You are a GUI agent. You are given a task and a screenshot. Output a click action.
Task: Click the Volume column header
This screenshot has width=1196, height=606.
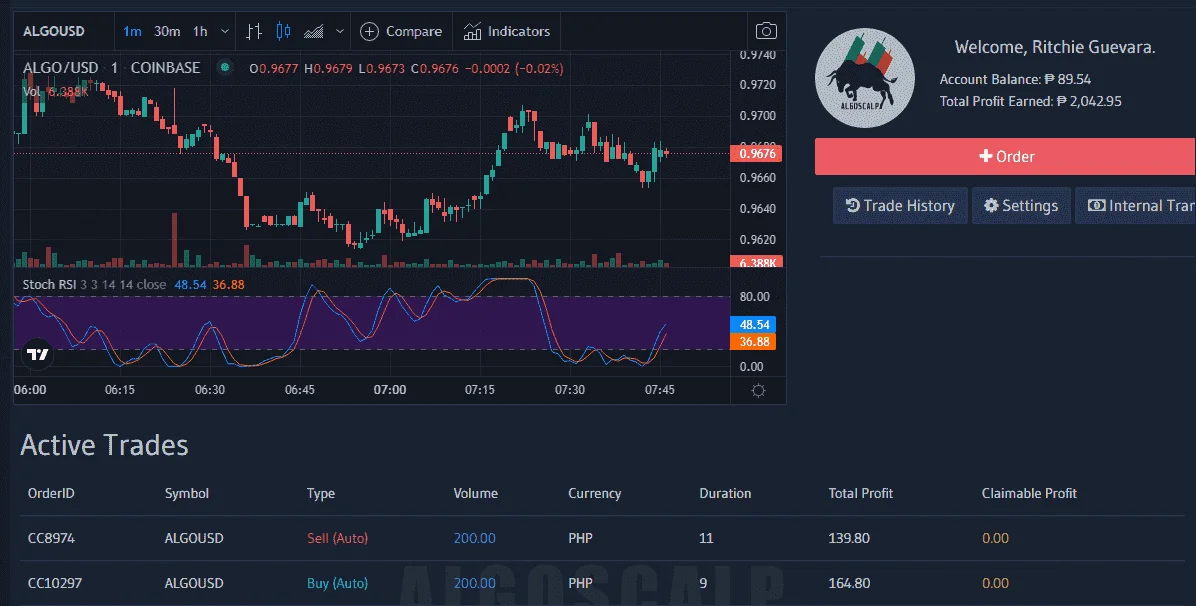[x=475, y=493]
